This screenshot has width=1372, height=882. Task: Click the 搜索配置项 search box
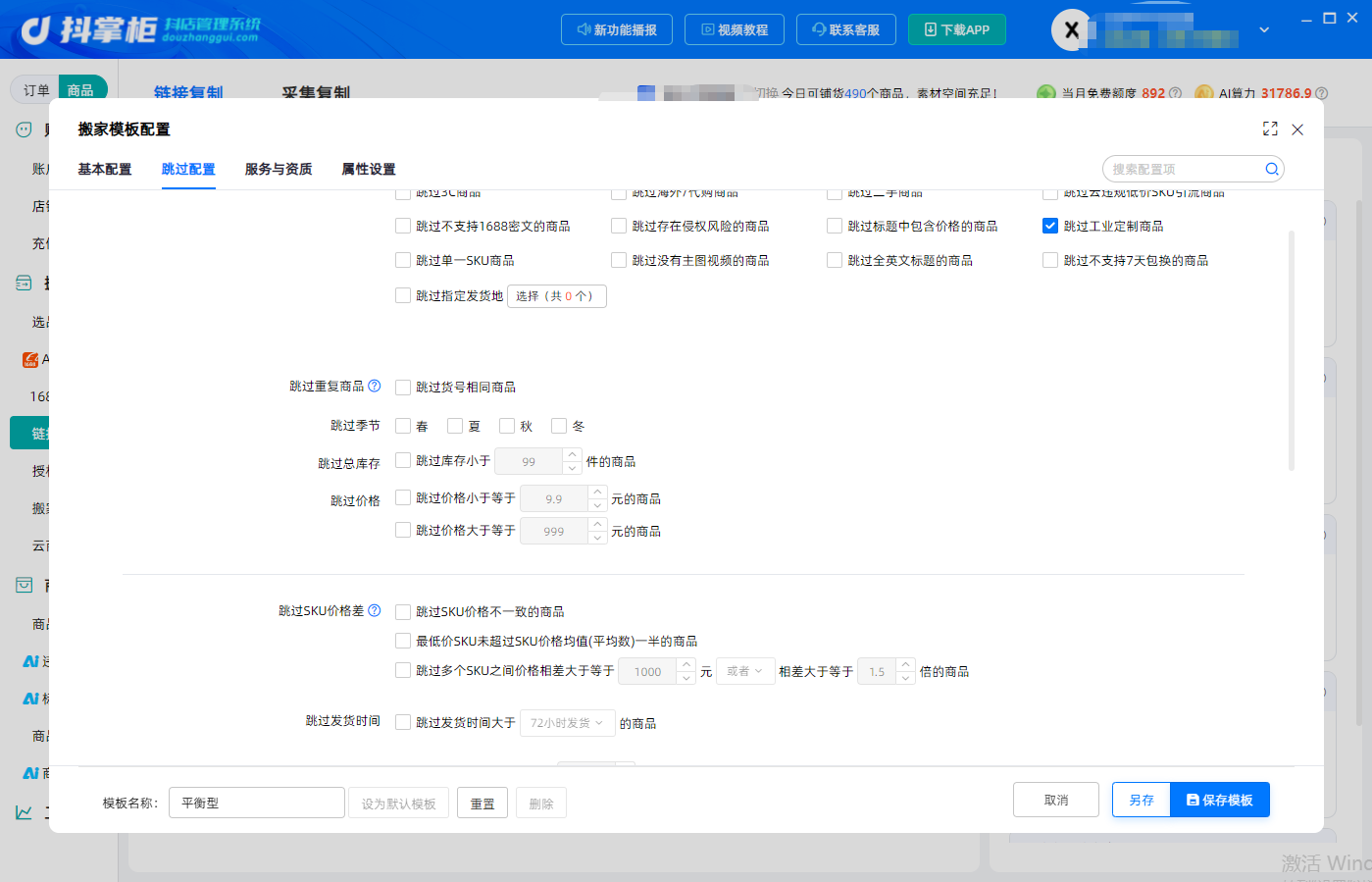[x=1193, y=169]
